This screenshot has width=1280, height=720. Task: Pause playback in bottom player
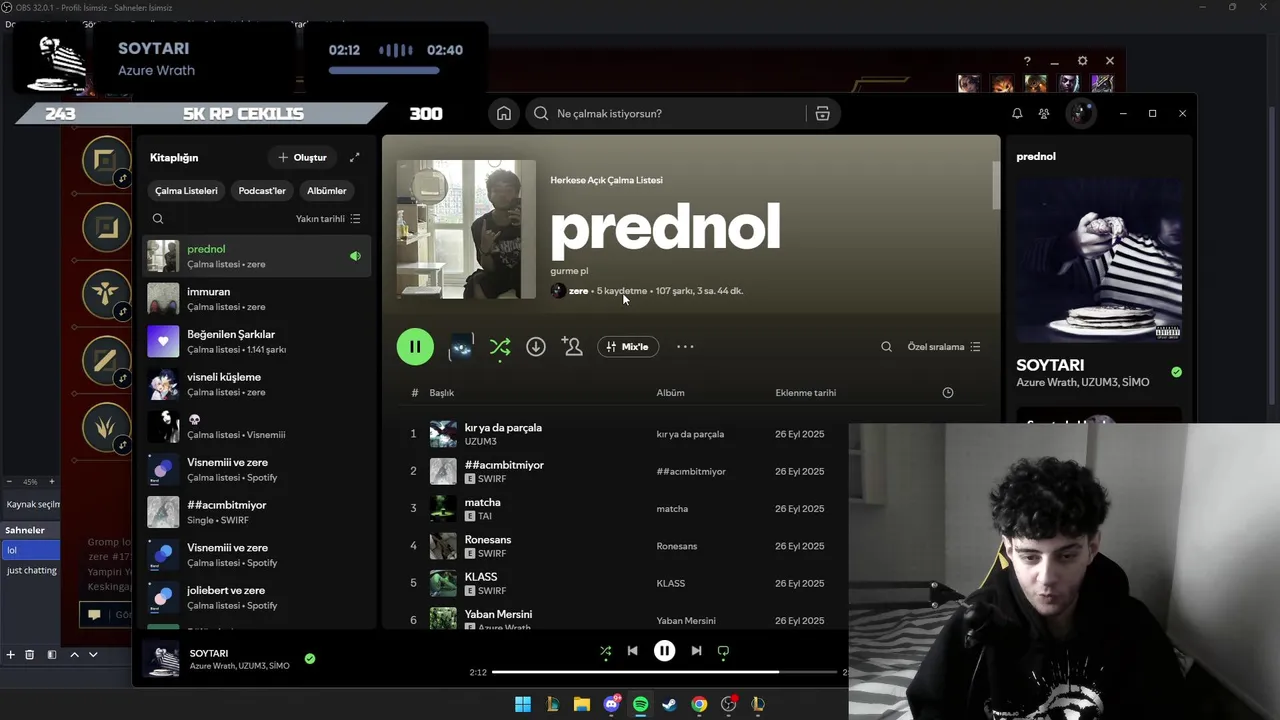click(x=664, y=651)
